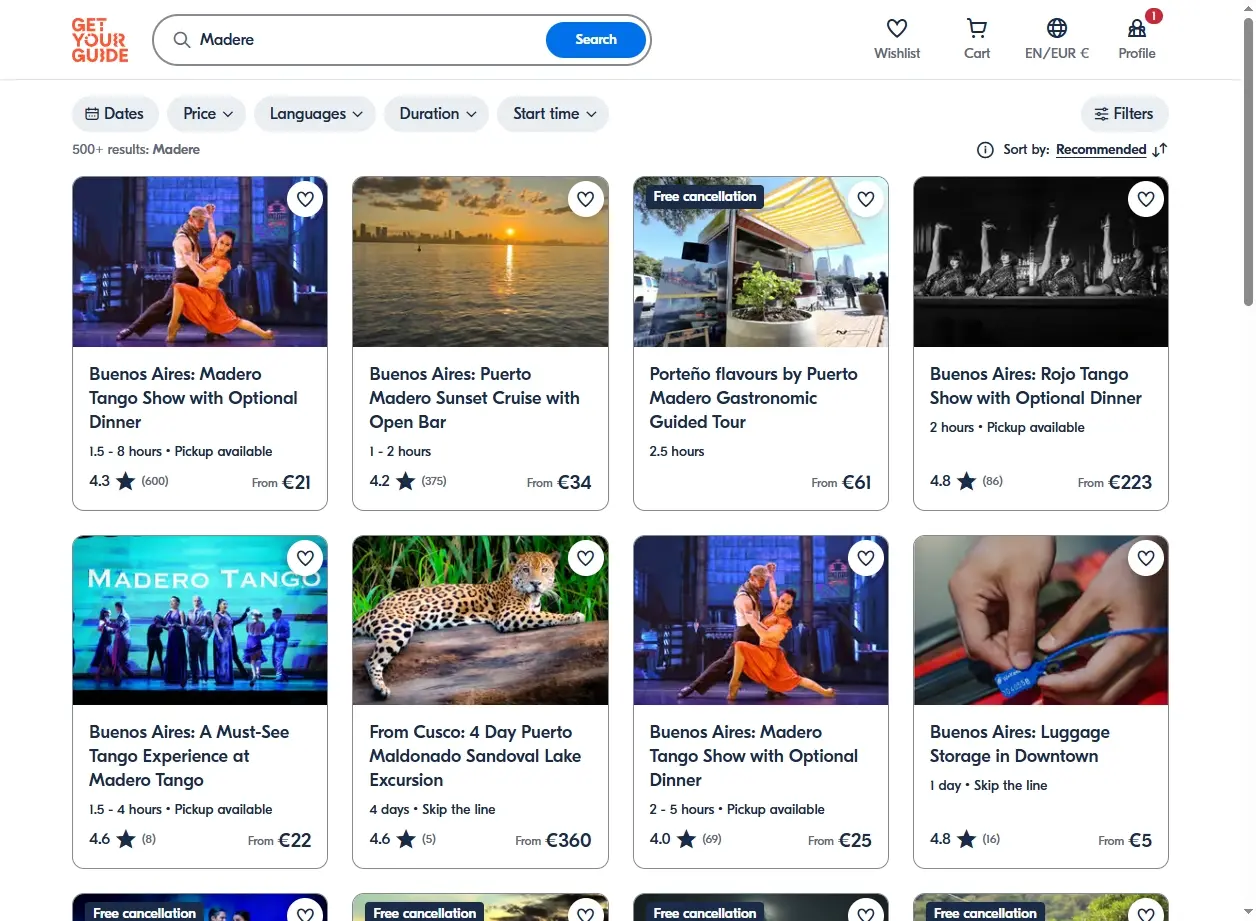The width and height of the screenshot is (1256, 921).
Task: Click the Free cancellation badge on food truck card
Action: pos(705,196)
